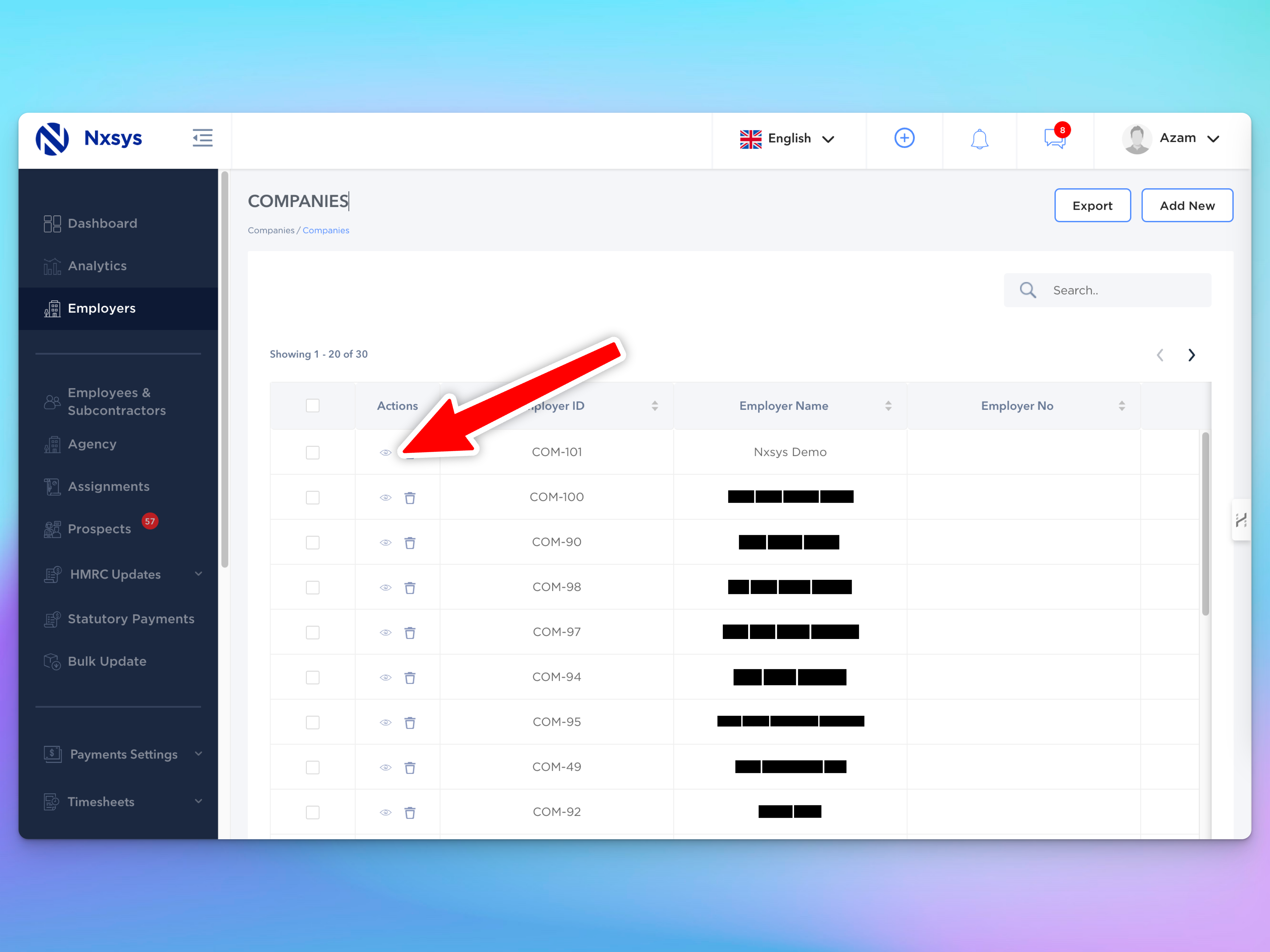Click the Add New button
Screen dimensions: 1270x952
[1187, 205]
